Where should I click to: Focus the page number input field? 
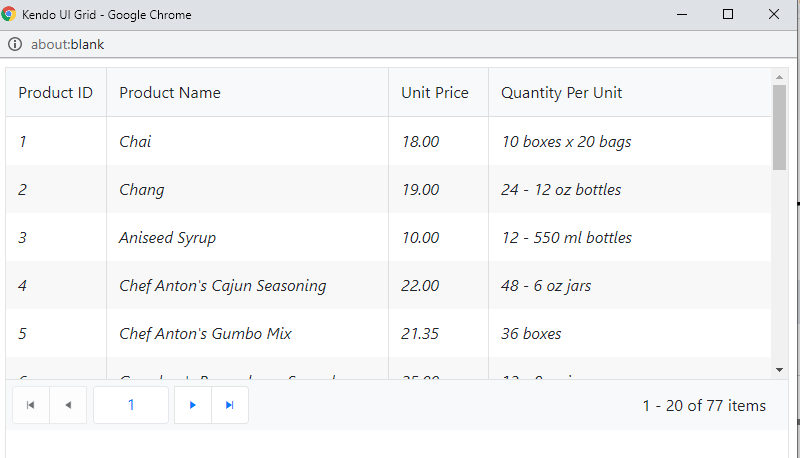click(x=131, y=405)
